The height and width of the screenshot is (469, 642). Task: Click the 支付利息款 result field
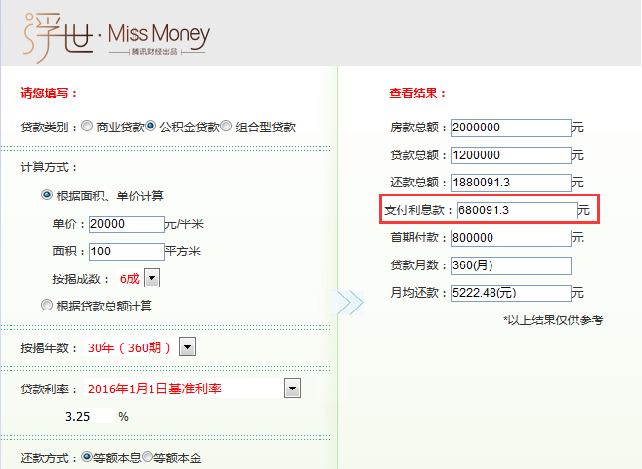515,211
